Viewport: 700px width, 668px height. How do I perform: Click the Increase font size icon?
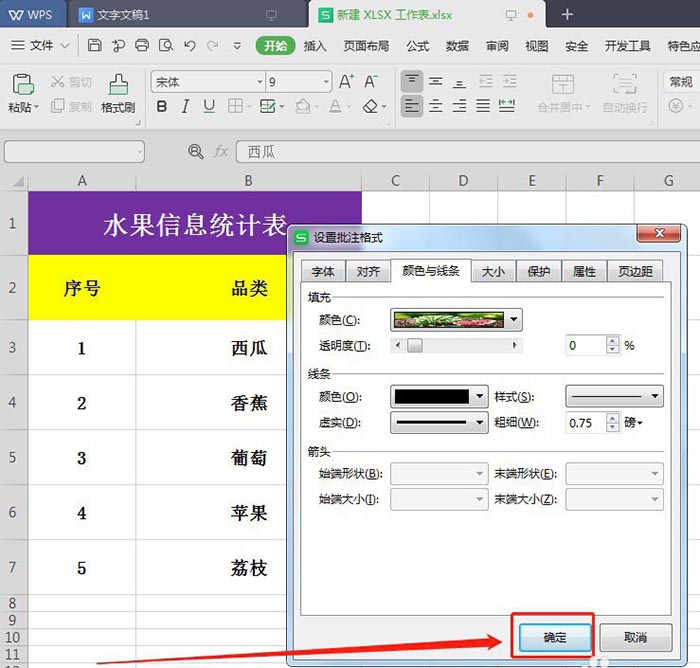pyautogui.click(x=346, y=82)
